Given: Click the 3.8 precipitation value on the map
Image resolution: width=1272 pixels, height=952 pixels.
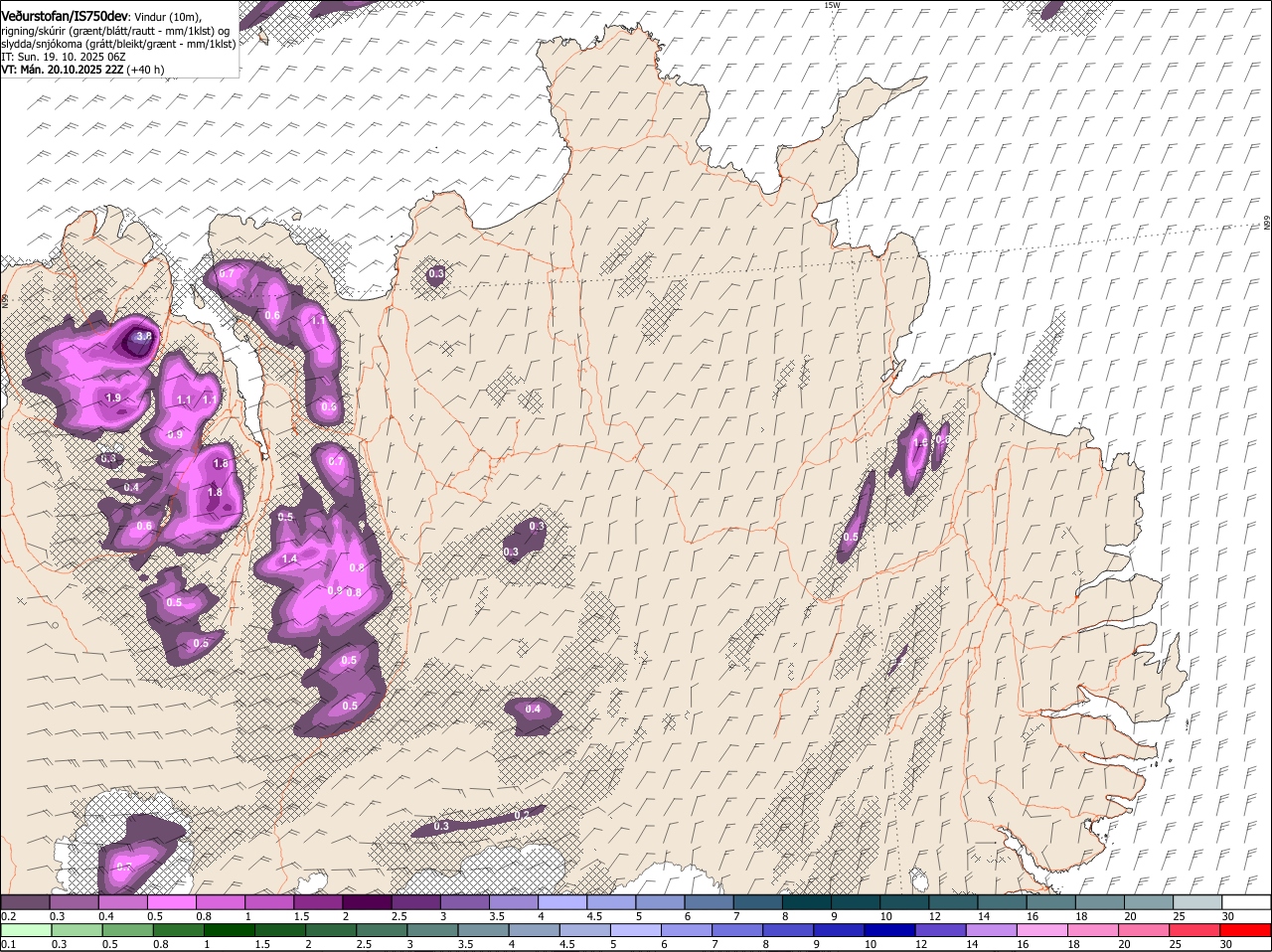Looking at the screenshot, I should 144,336.
